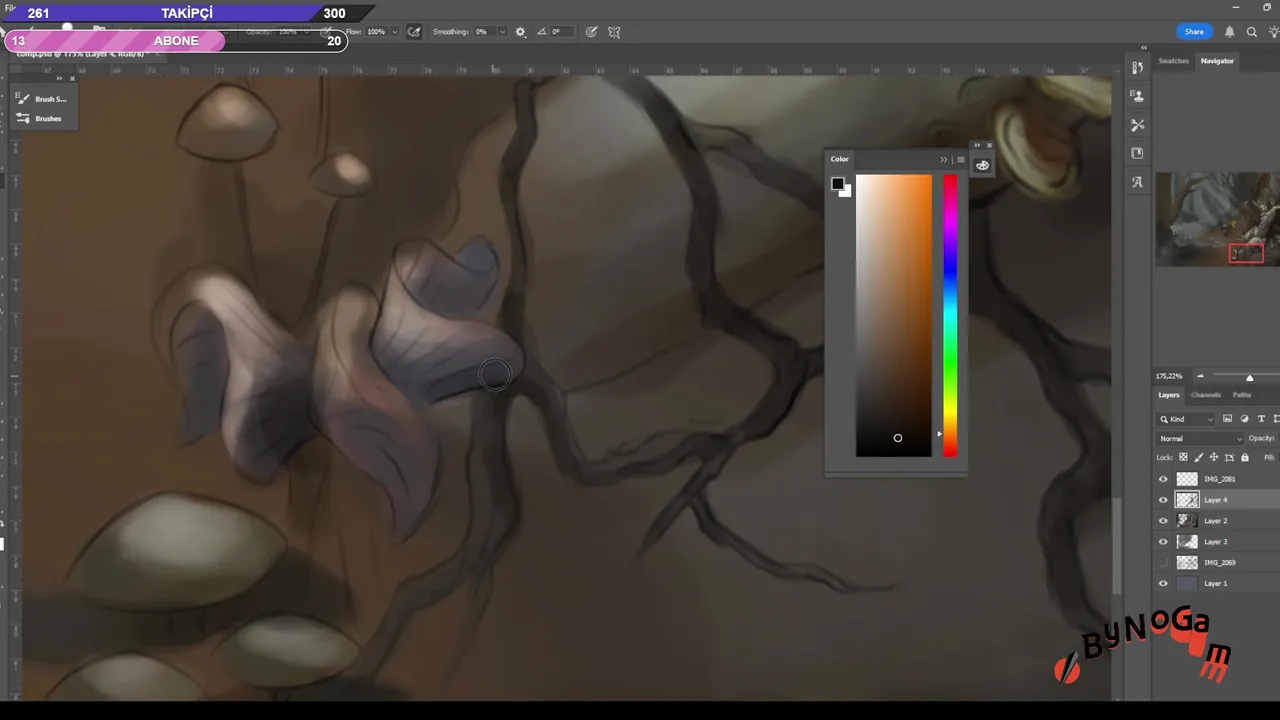Open the Smoothing percentage dropdown arrow
Viewport: 1280px width, 720px height.
[x=501, y=32]
